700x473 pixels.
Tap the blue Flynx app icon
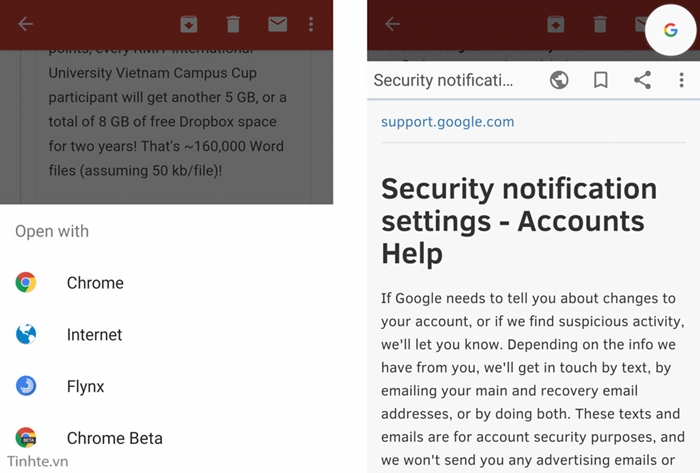tap(26, 386)
